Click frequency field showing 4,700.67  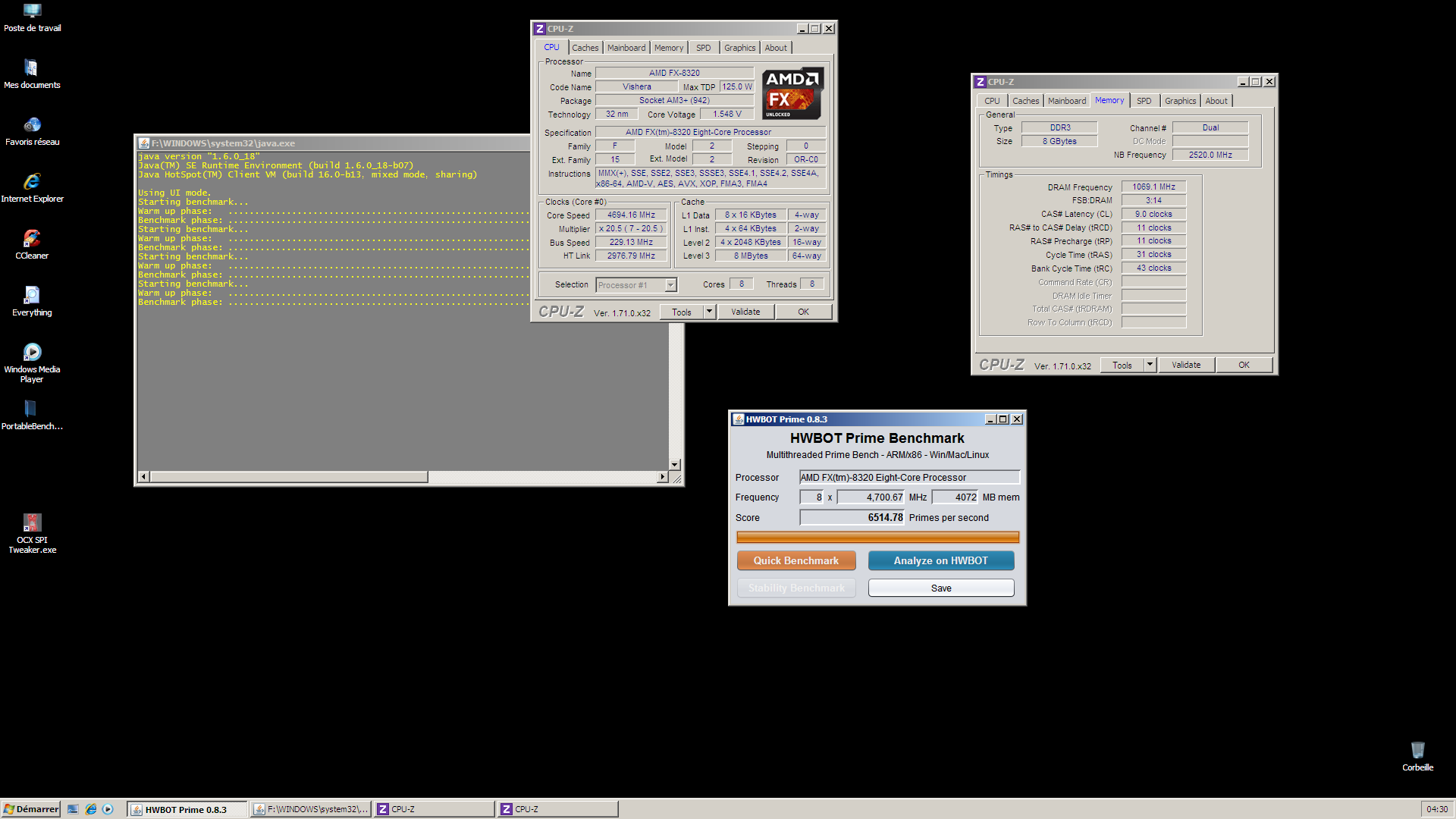[x=871, y=497]
